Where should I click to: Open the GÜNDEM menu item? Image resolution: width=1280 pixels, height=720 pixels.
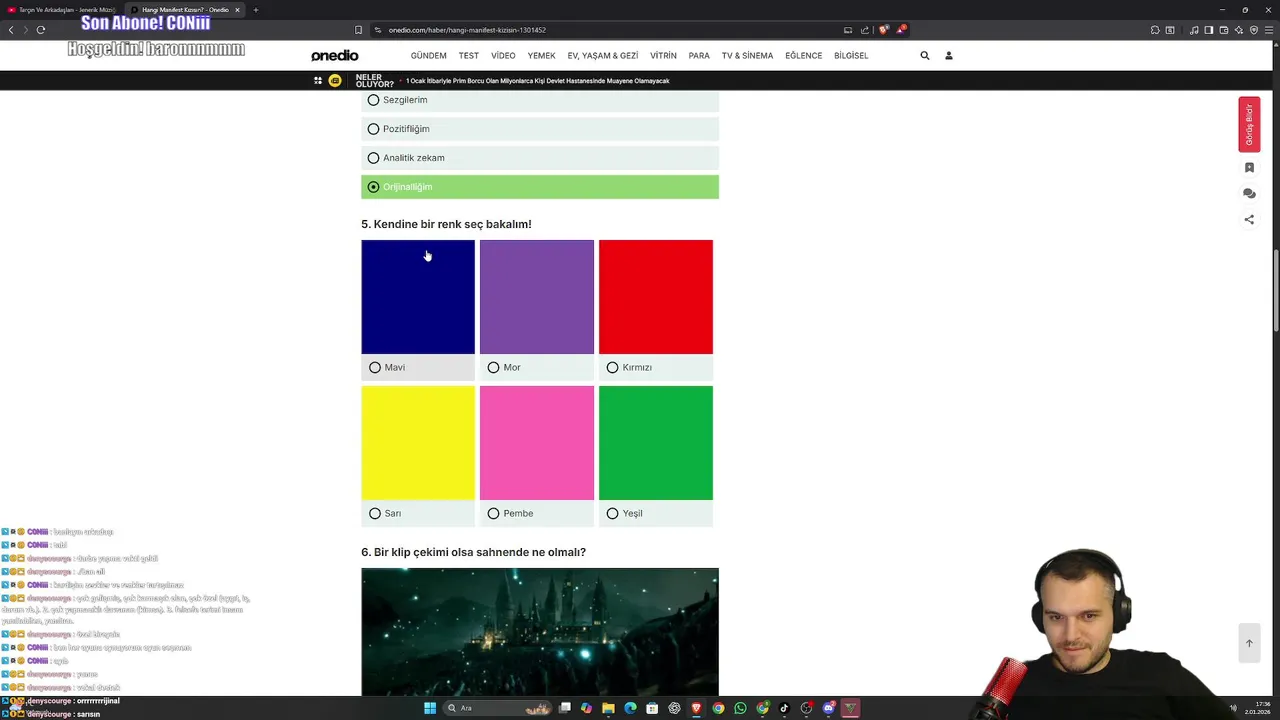click(x=429, y=56)
